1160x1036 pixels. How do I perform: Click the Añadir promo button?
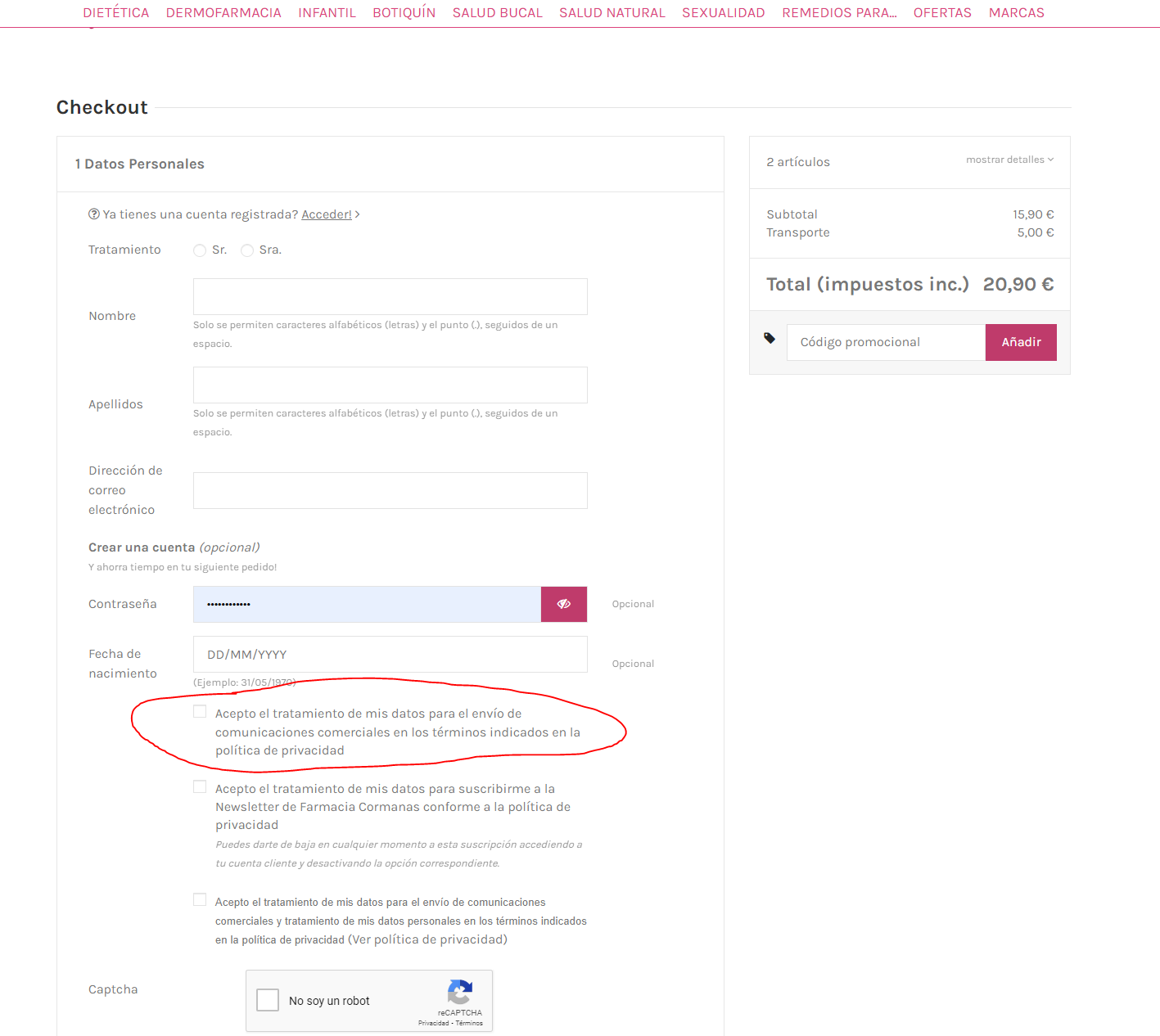pyautogui.click(x=1021, y=342)
